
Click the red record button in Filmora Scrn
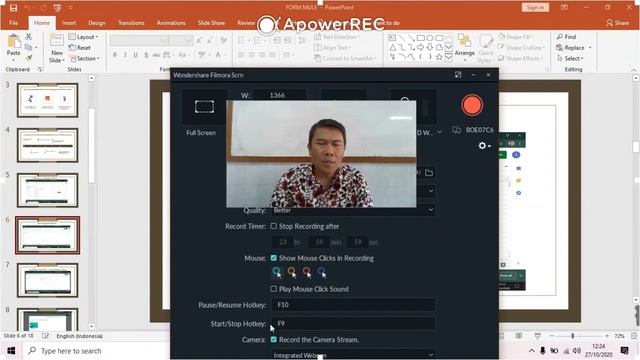coord(472,105)
